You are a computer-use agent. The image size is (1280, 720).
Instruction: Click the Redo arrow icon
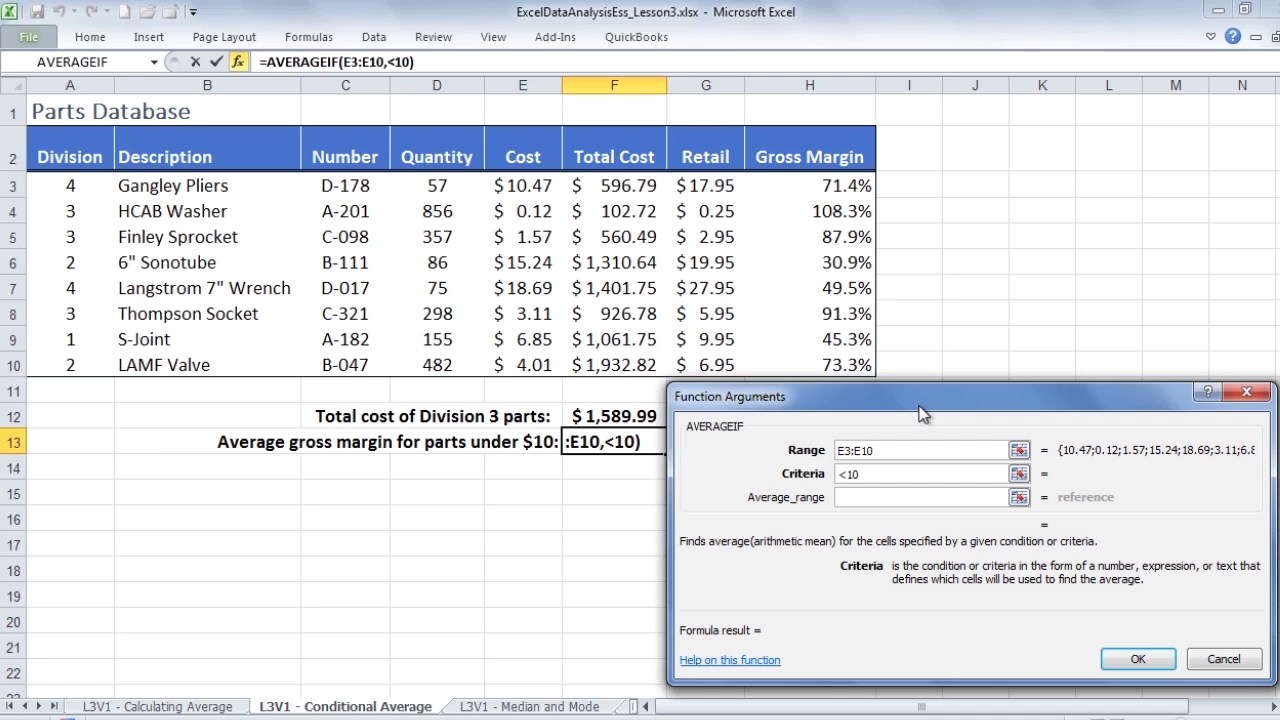[91, 12]
